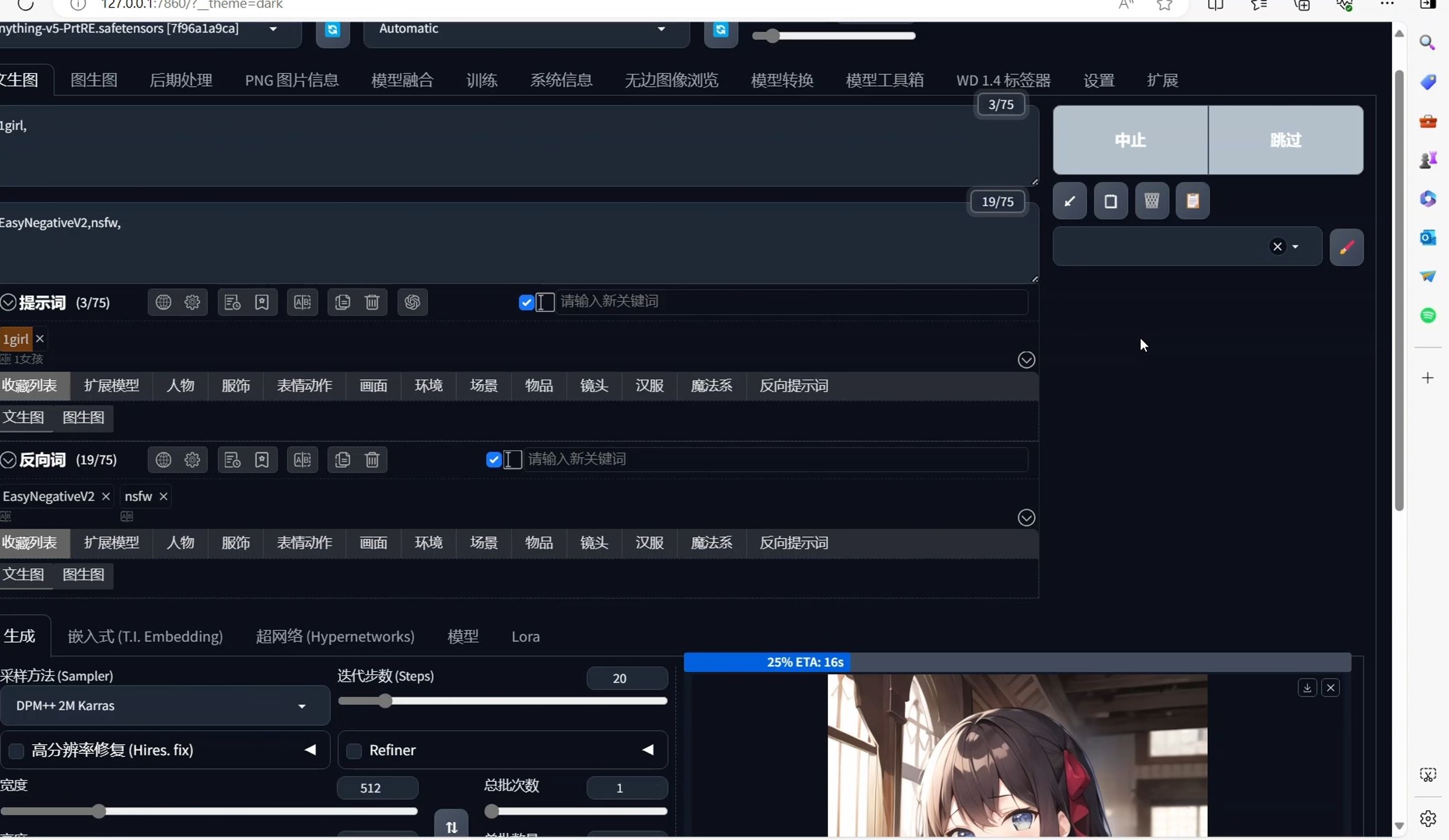
Task: Adjust the 总批次数 batch count slider
Action: tap(576, 811)
